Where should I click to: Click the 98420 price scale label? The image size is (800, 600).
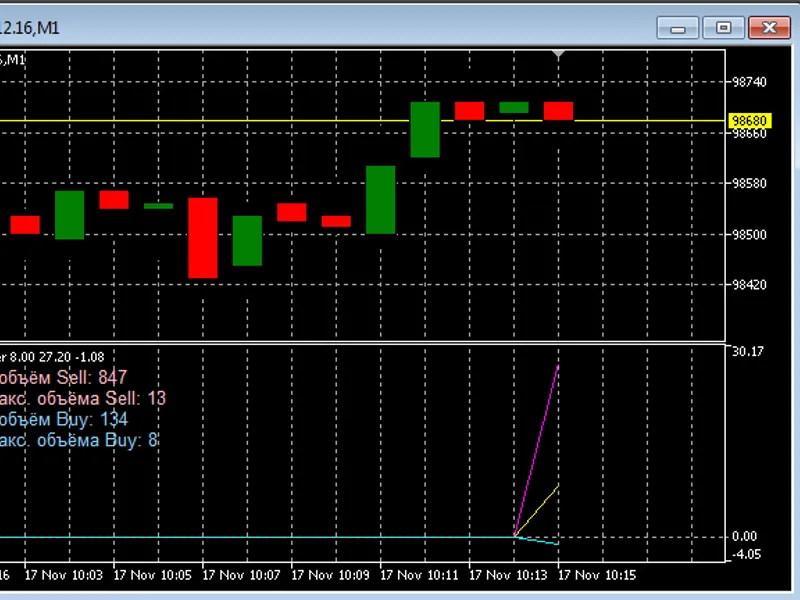tap(749, 285)
